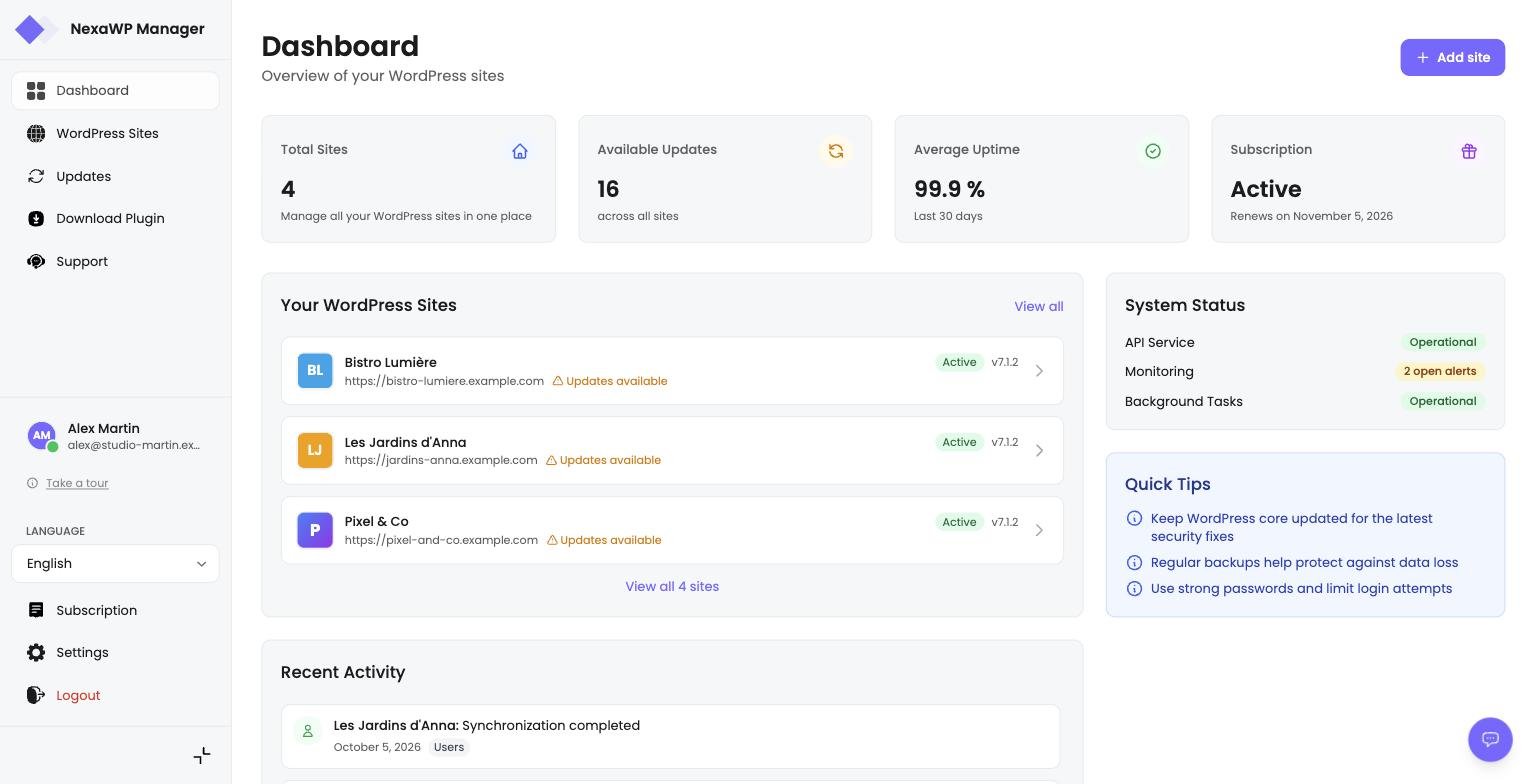Image resolution: width=1535 pixels, height=784 pixels.
Task: Click the Users tag in Recent Activity
Action: 449,748
